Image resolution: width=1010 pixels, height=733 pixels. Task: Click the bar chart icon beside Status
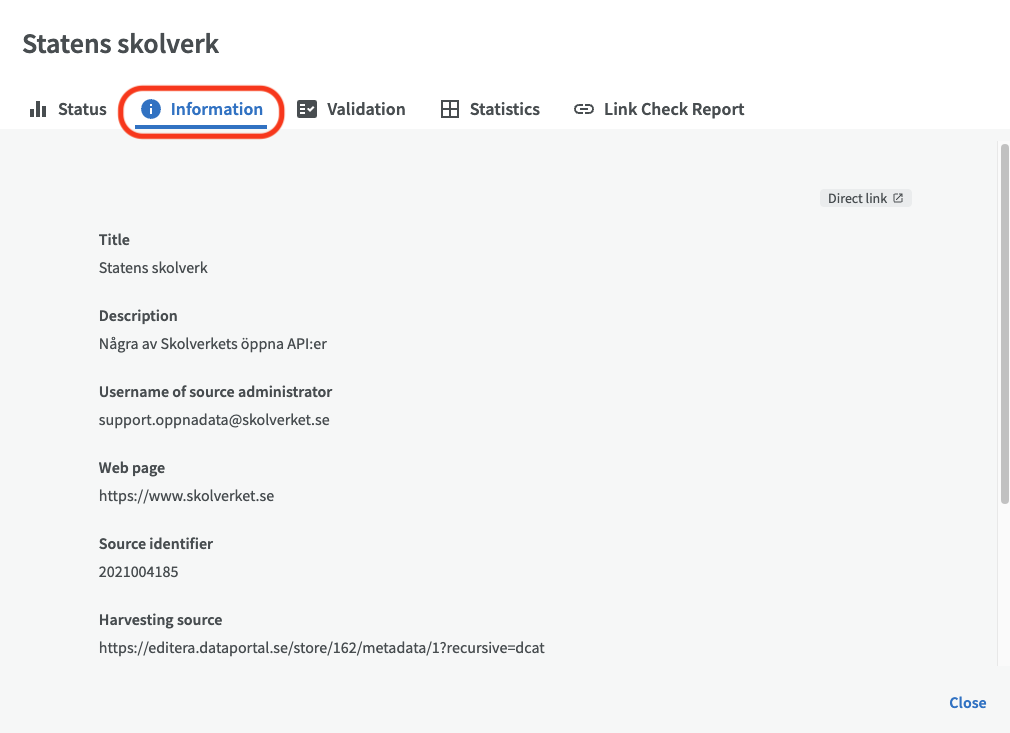pos(38,109)
